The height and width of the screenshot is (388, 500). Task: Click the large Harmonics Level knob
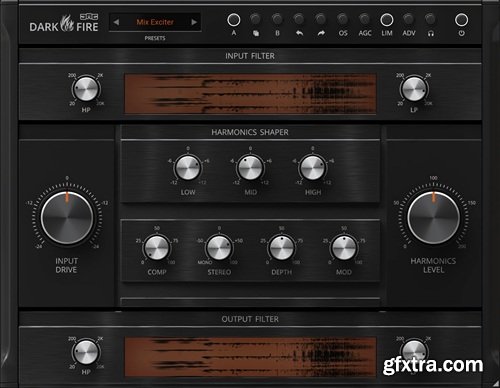pos(434,218)
